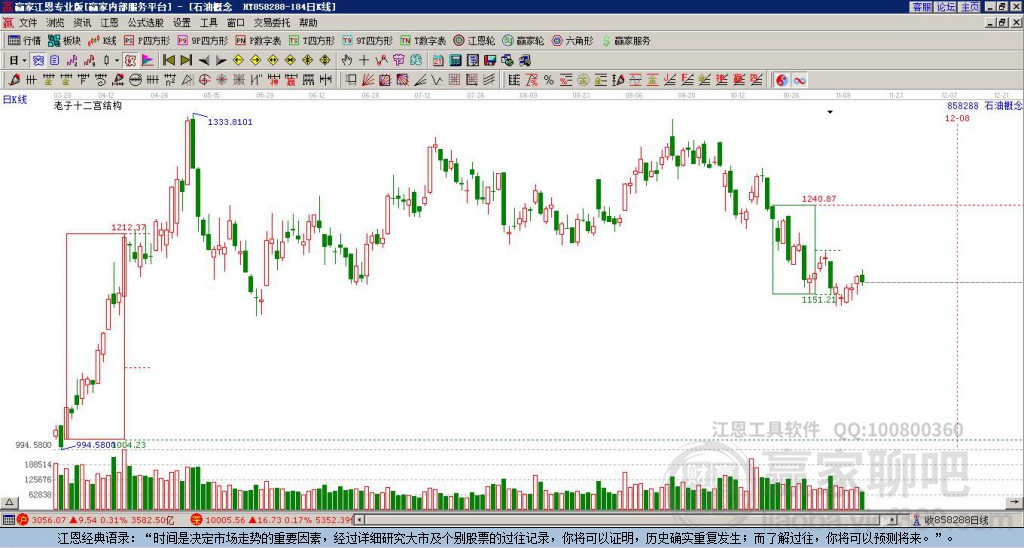The height and width of the screenshot is (548, 1024).
Task: Click the save floppy disk icon
Action: pos(490,60)
